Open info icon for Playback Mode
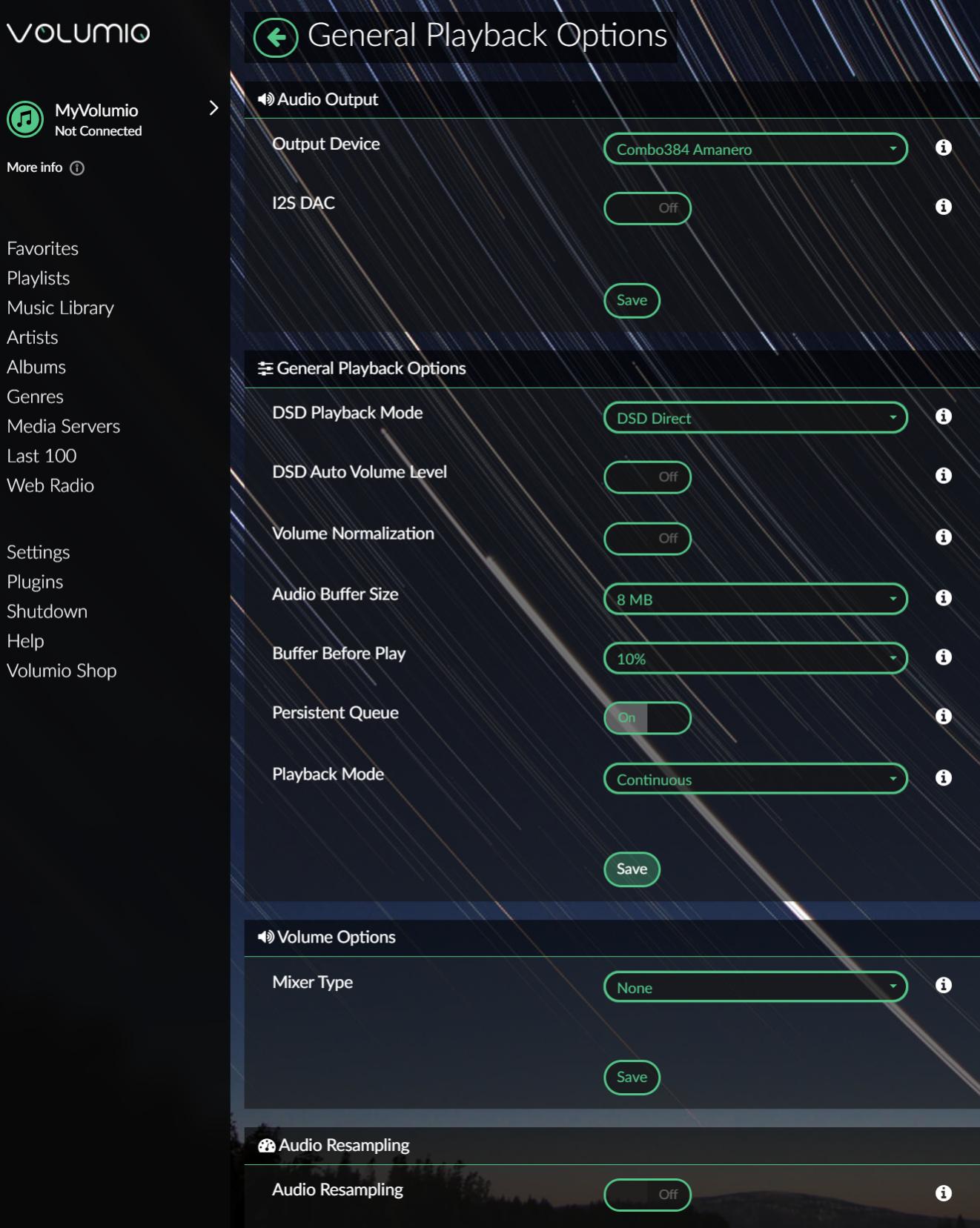 [943, 778]
